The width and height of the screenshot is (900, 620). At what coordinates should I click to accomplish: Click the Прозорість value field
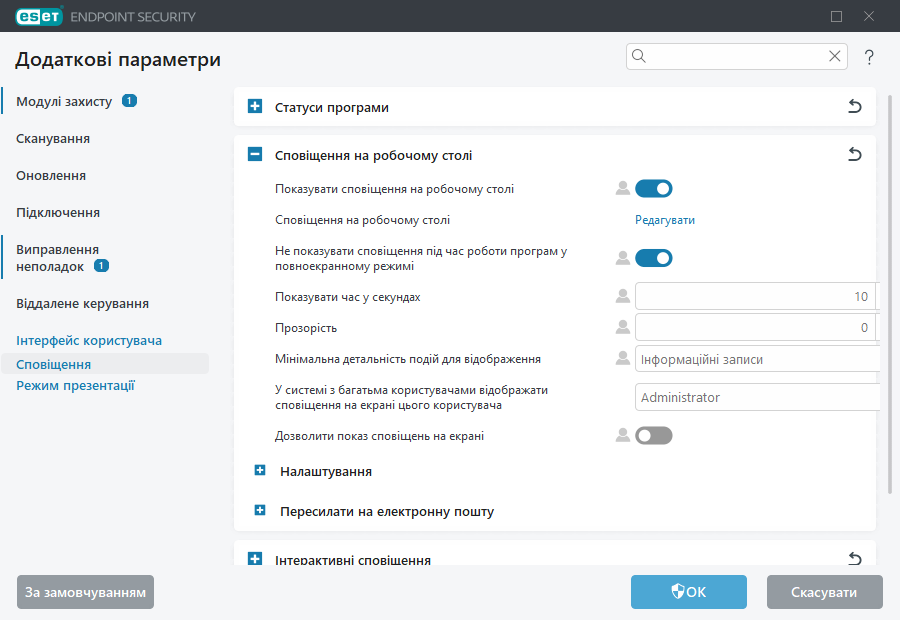(755, 327)
